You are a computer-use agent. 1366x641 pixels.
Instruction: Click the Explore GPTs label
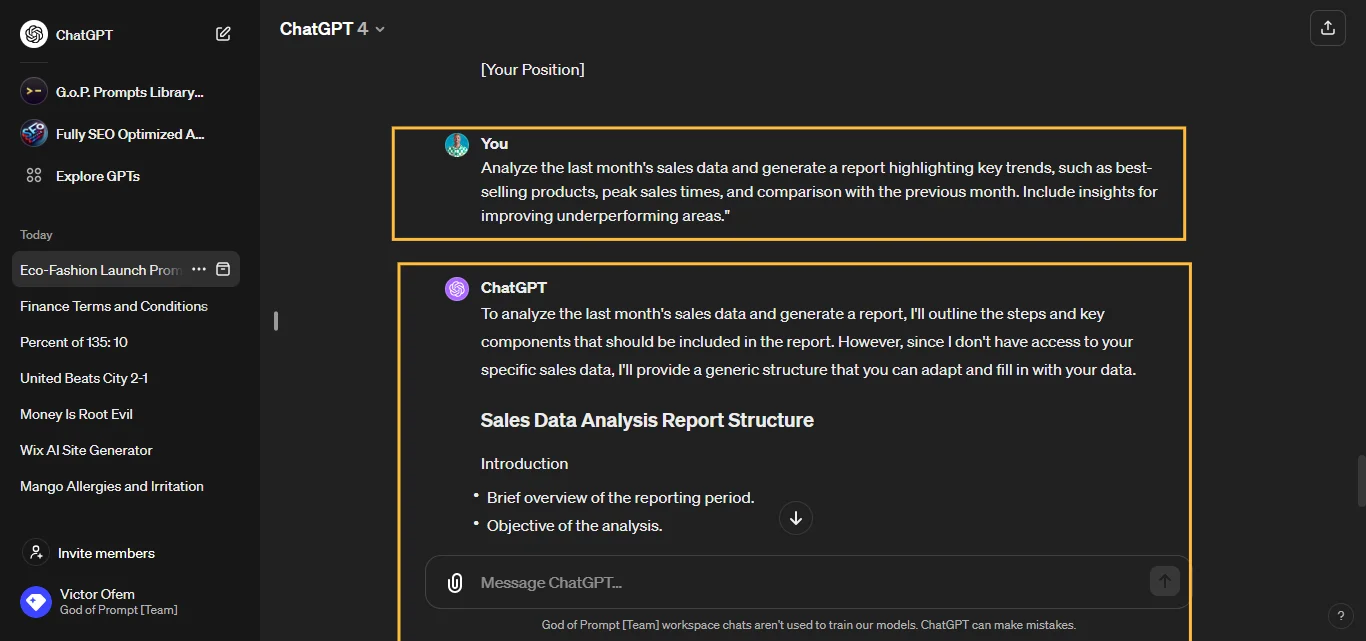point(98,176)
